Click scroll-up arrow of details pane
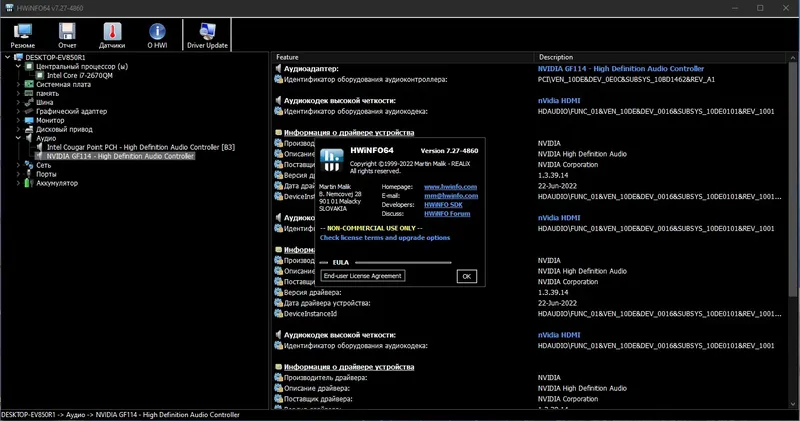The width and height of the screenshot is (800, 421). pos(792,58)
